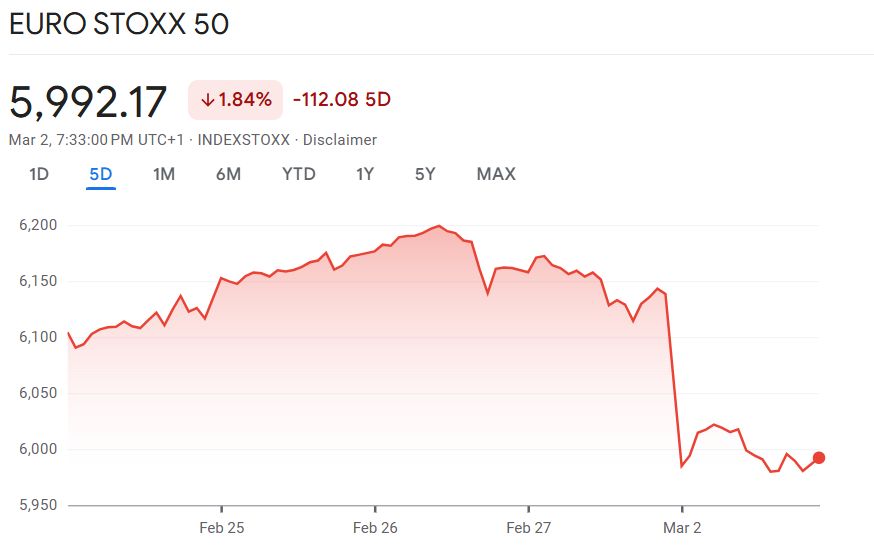Screen dimensions: 874x552
Task: Switch chart to 6M range
Action: 228,174
